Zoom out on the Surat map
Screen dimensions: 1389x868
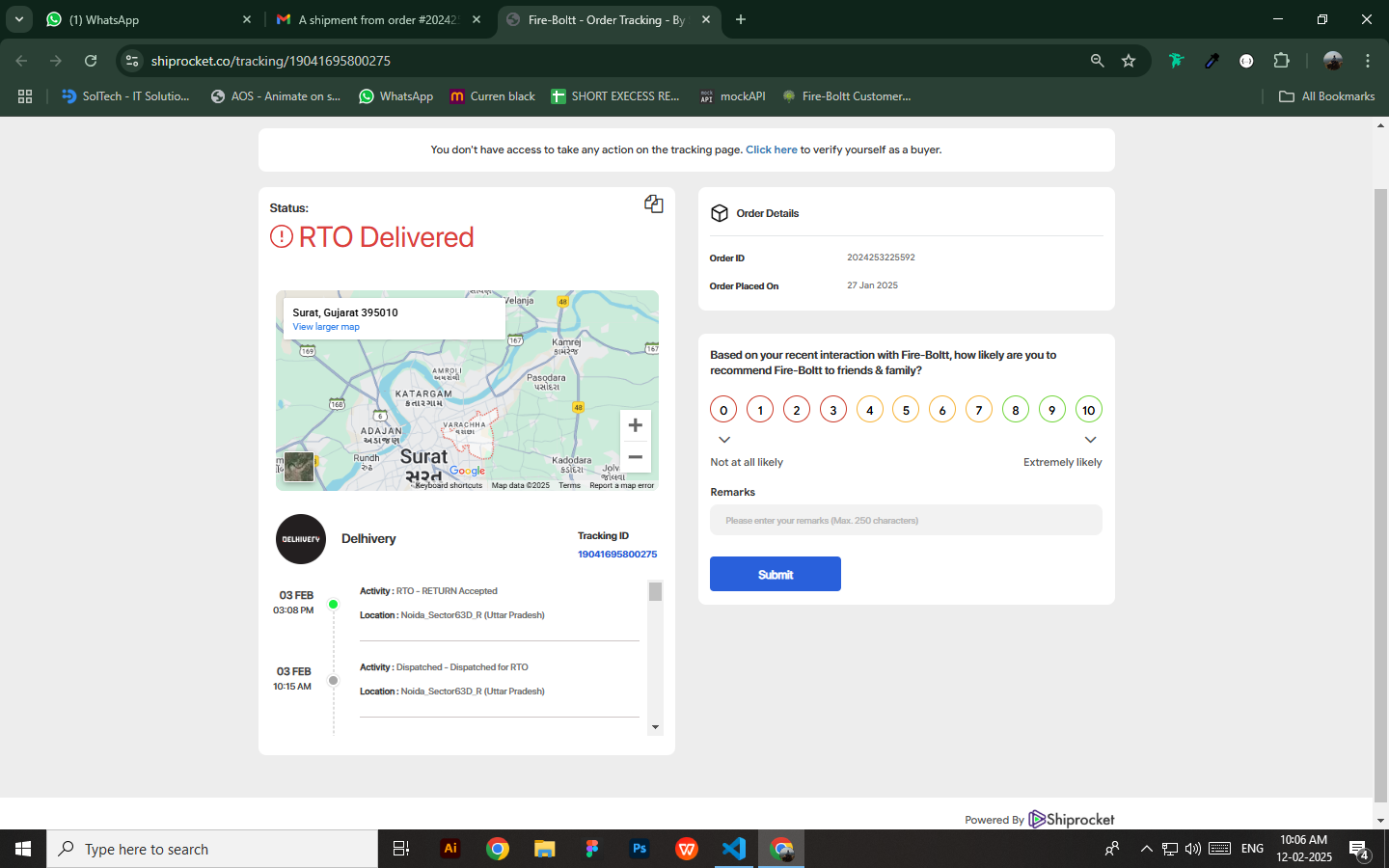pos(635,457)
